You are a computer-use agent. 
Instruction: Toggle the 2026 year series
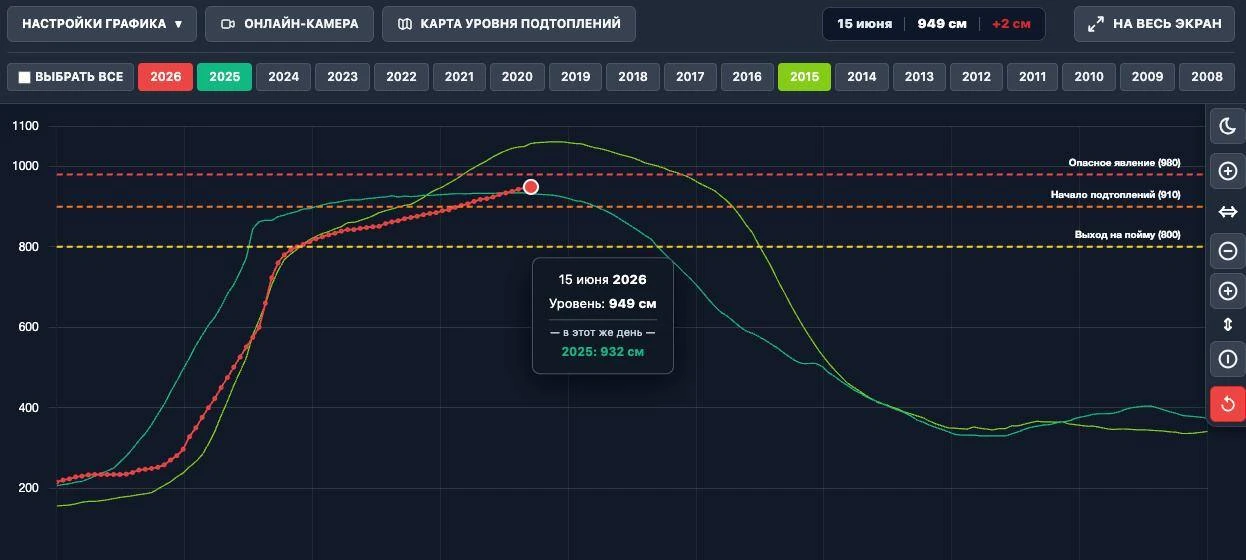tap(165, 77)
